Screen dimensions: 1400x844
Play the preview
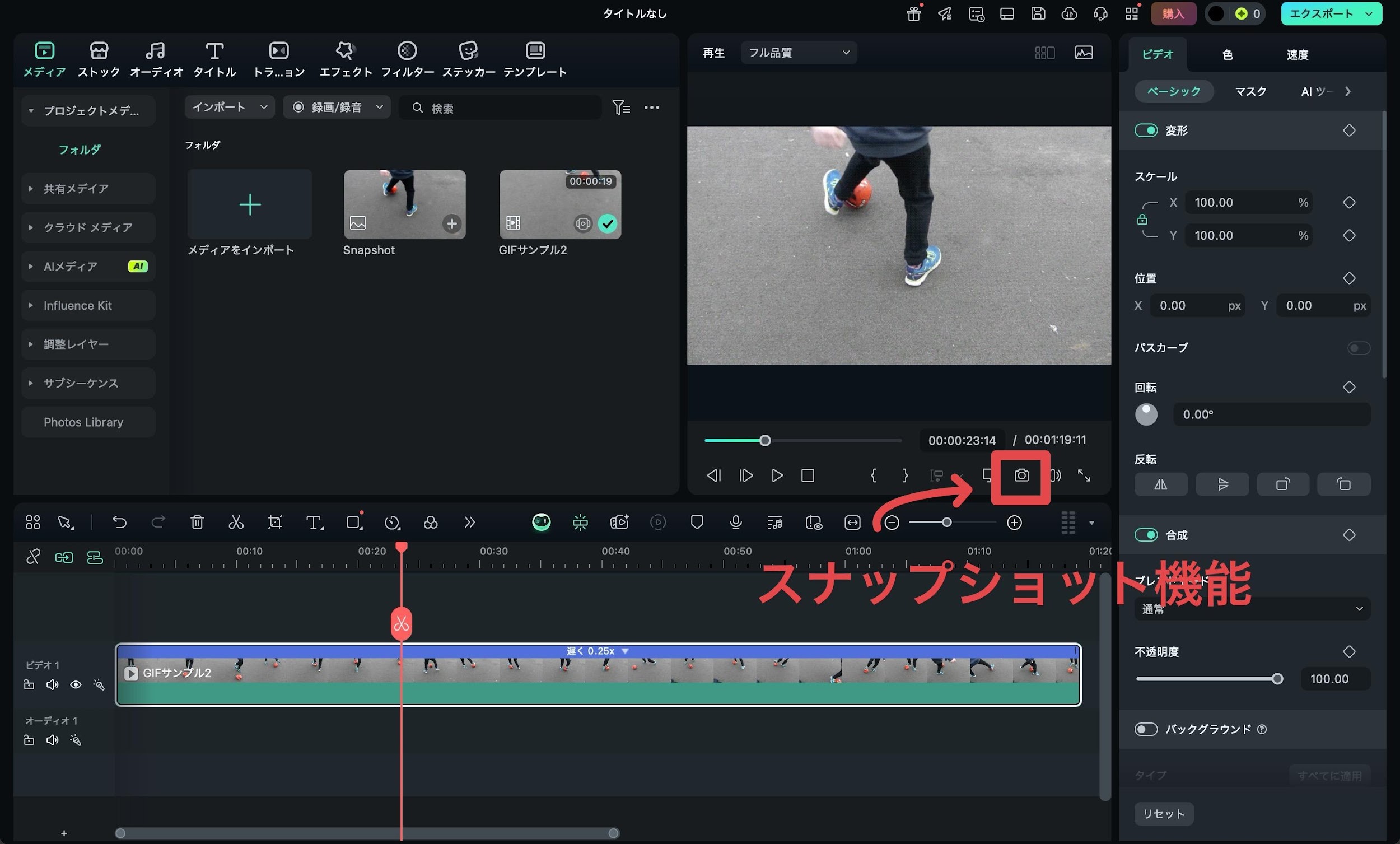(777, 475)
